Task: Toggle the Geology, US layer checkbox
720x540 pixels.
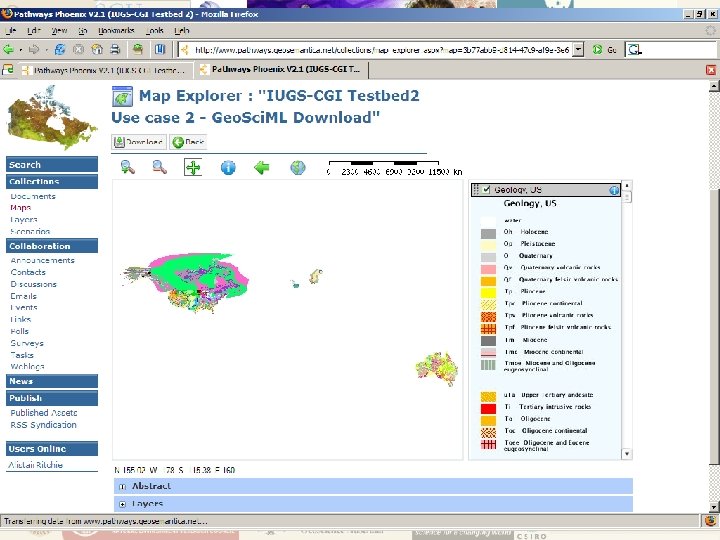Action: [x=486, y=189]
